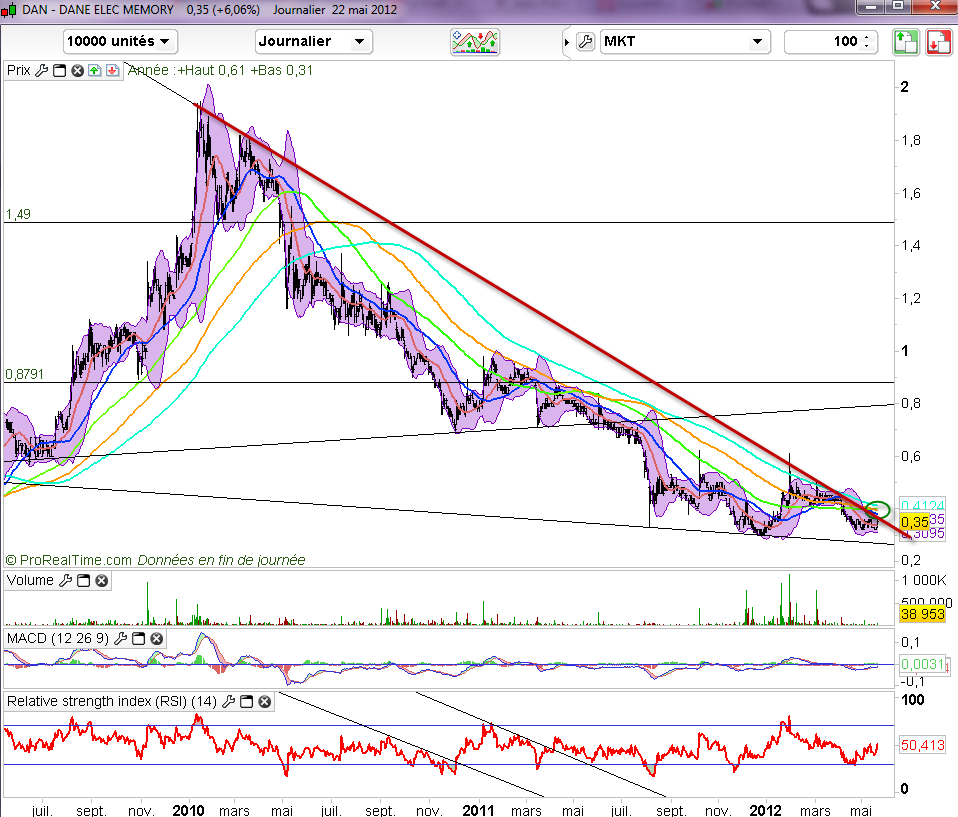Open MACD (12 26 9) wrench settings

[121, 638]
